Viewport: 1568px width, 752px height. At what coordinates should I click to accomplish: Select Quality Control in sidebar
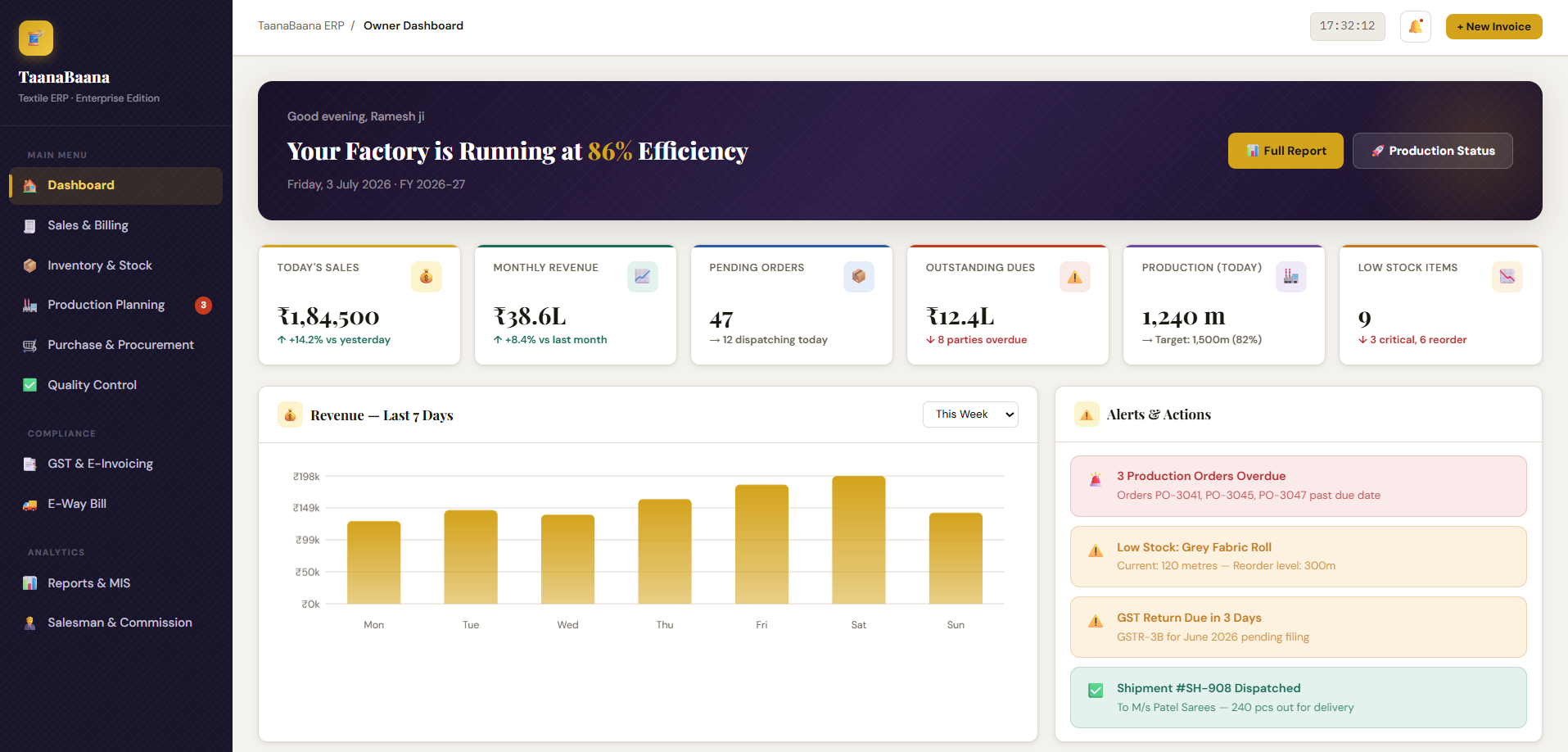pyautogui.click(x=115, y=385)
